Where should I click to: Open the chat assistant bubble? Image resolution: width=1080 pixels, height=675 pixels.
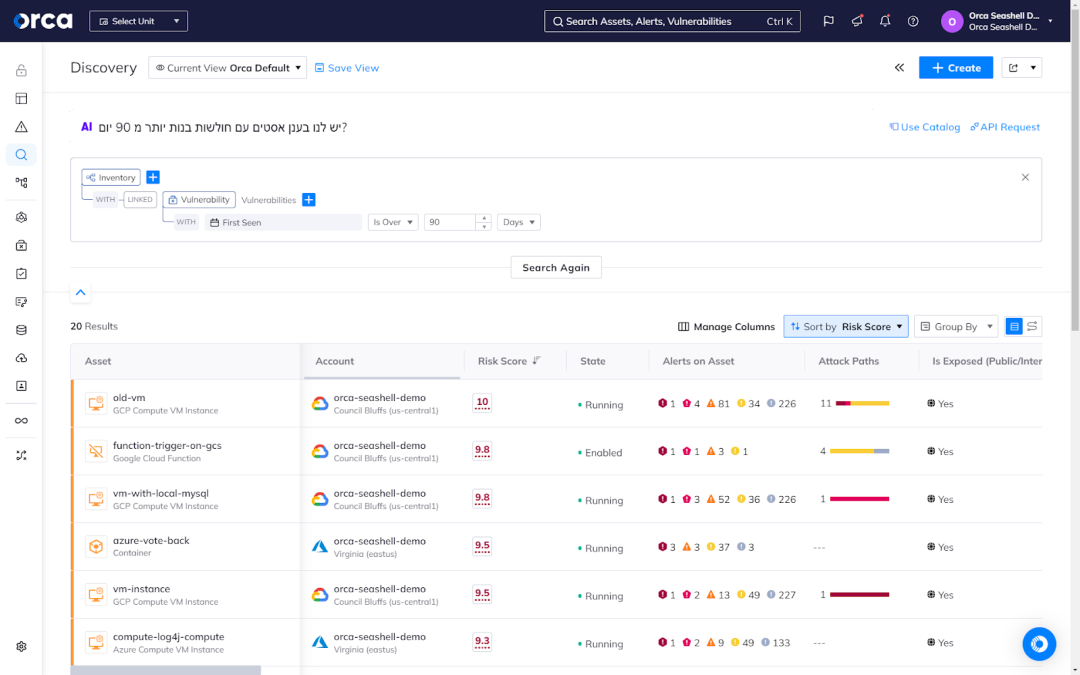click(x=1039, y=644)
